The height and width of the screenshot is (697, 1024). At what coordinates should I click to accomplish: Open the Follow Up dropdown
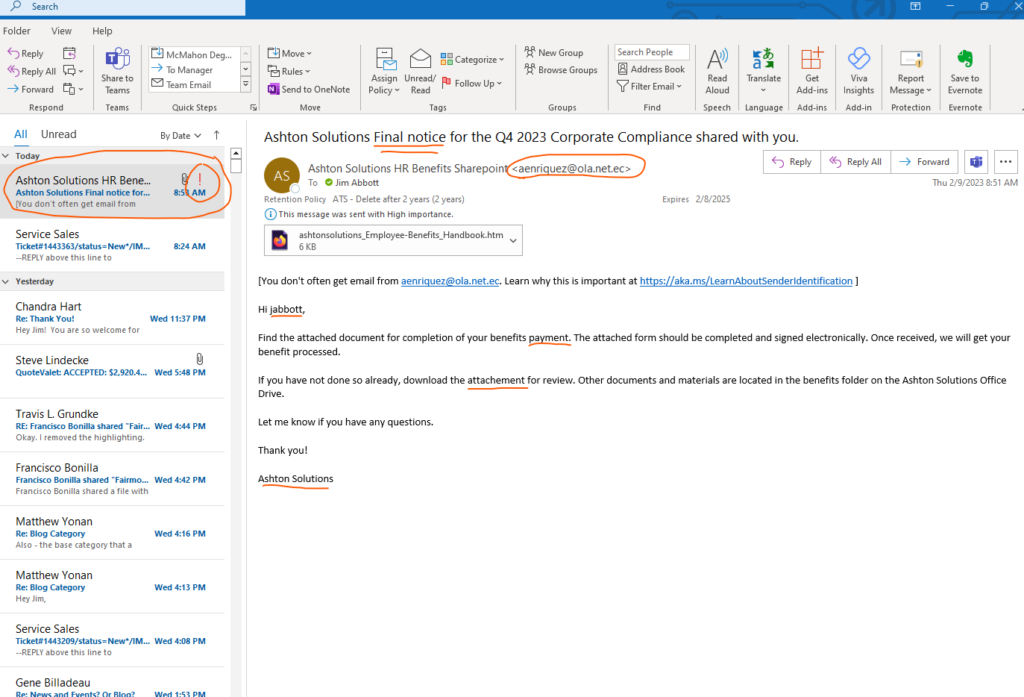click(x=472, y=83)
